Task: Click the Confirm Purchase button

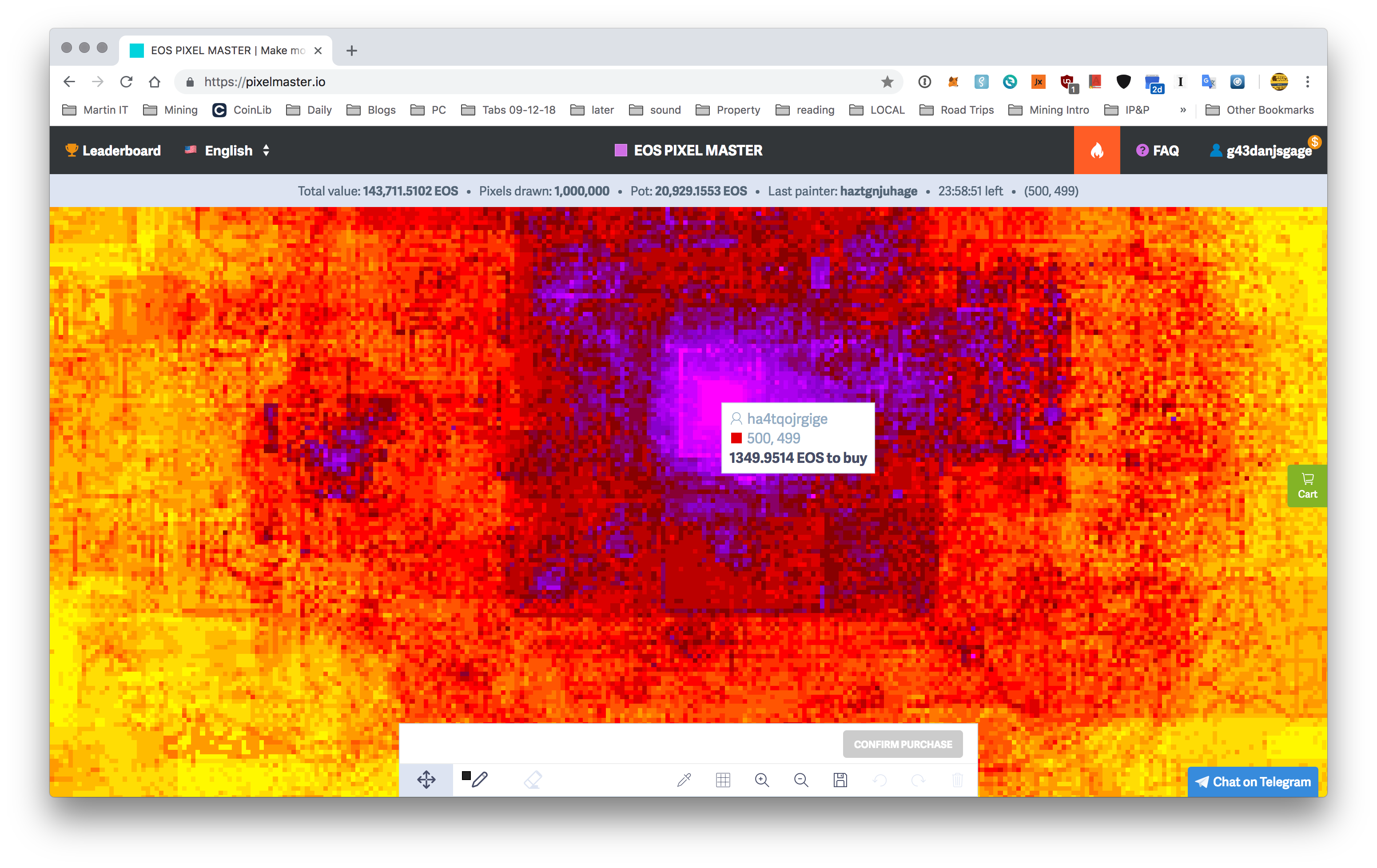Action: [902, 744]
